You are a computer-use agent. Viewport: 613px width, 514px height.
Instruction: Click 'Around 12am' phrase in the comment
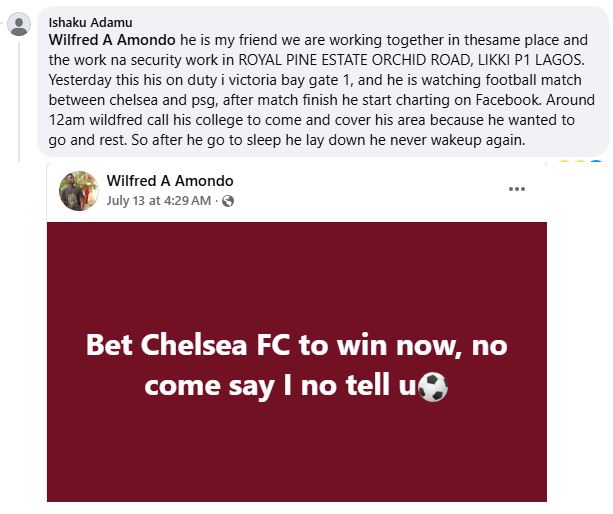pos(558,100)
